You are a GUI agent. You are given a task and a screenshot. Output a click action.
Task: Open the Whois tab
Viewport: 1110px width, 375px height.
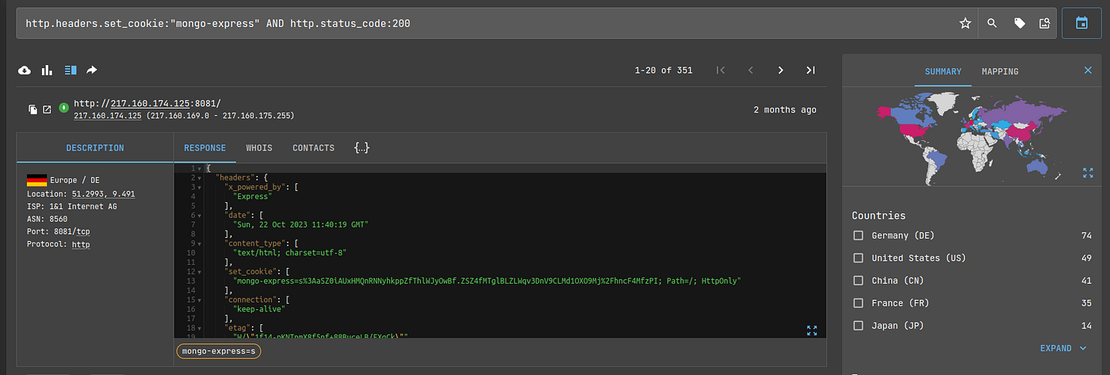[x=259, y=148]
